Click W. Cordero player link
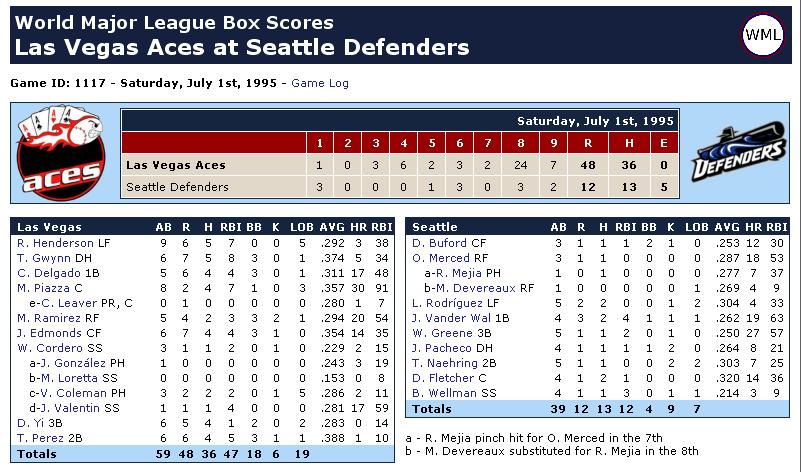Viewport: 801px width, 472px height. coord(51,348)
